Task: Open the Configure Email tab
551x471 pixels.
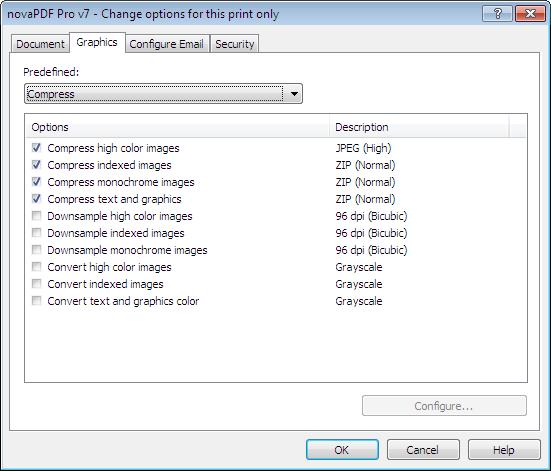Action: point(167,44)
